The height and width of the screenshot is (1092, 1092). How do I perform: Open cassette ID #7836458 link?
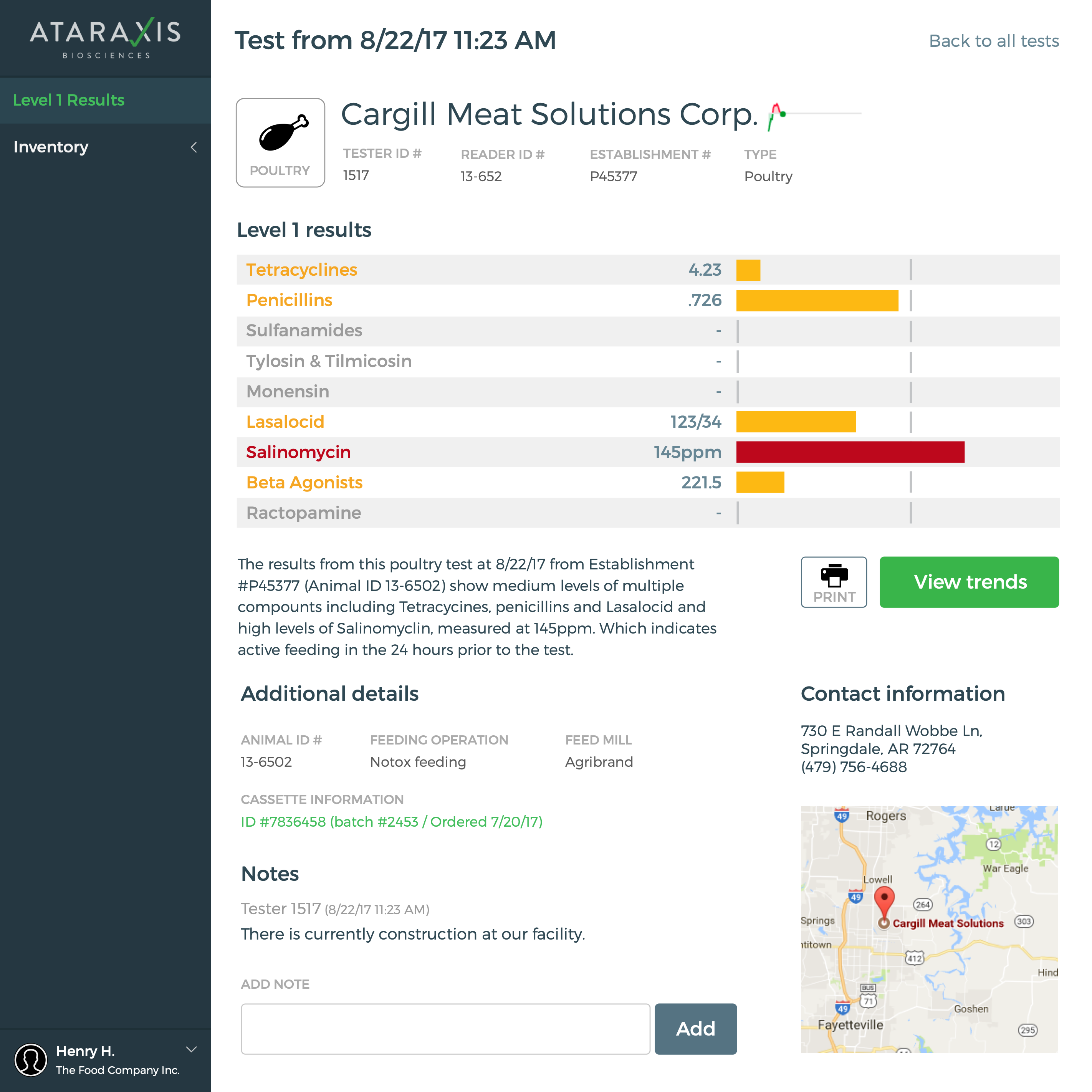392,822
